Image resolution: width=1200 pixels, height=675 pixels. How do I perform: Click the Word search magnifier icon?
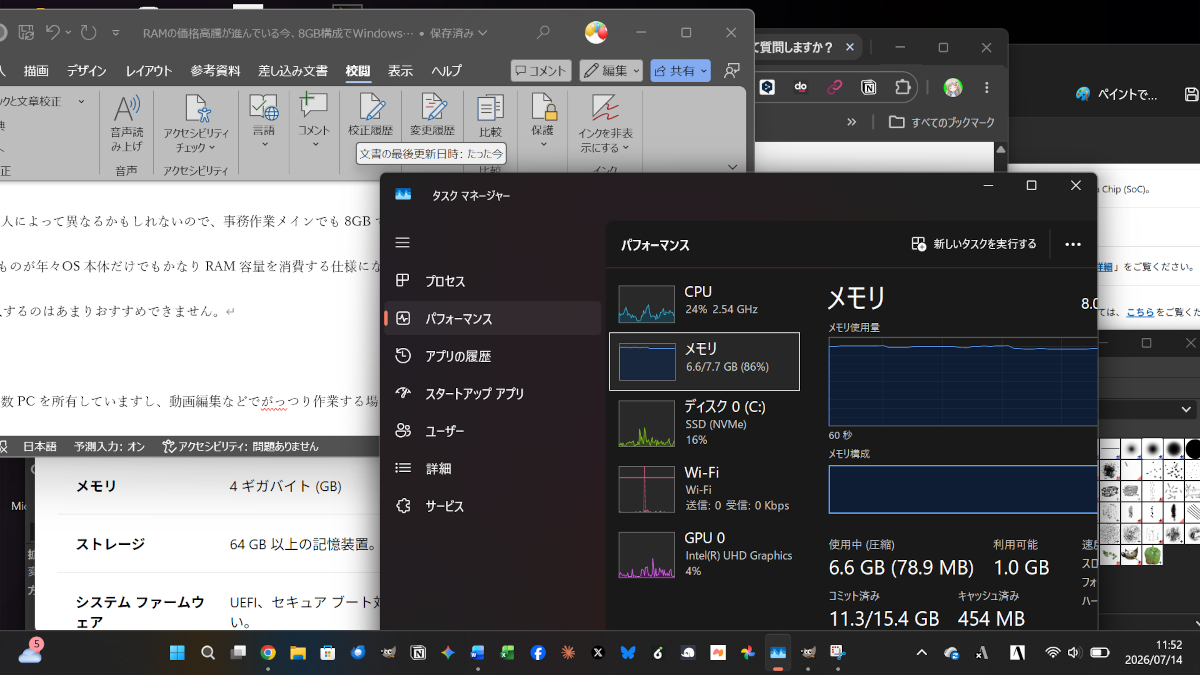click(543, 33)
